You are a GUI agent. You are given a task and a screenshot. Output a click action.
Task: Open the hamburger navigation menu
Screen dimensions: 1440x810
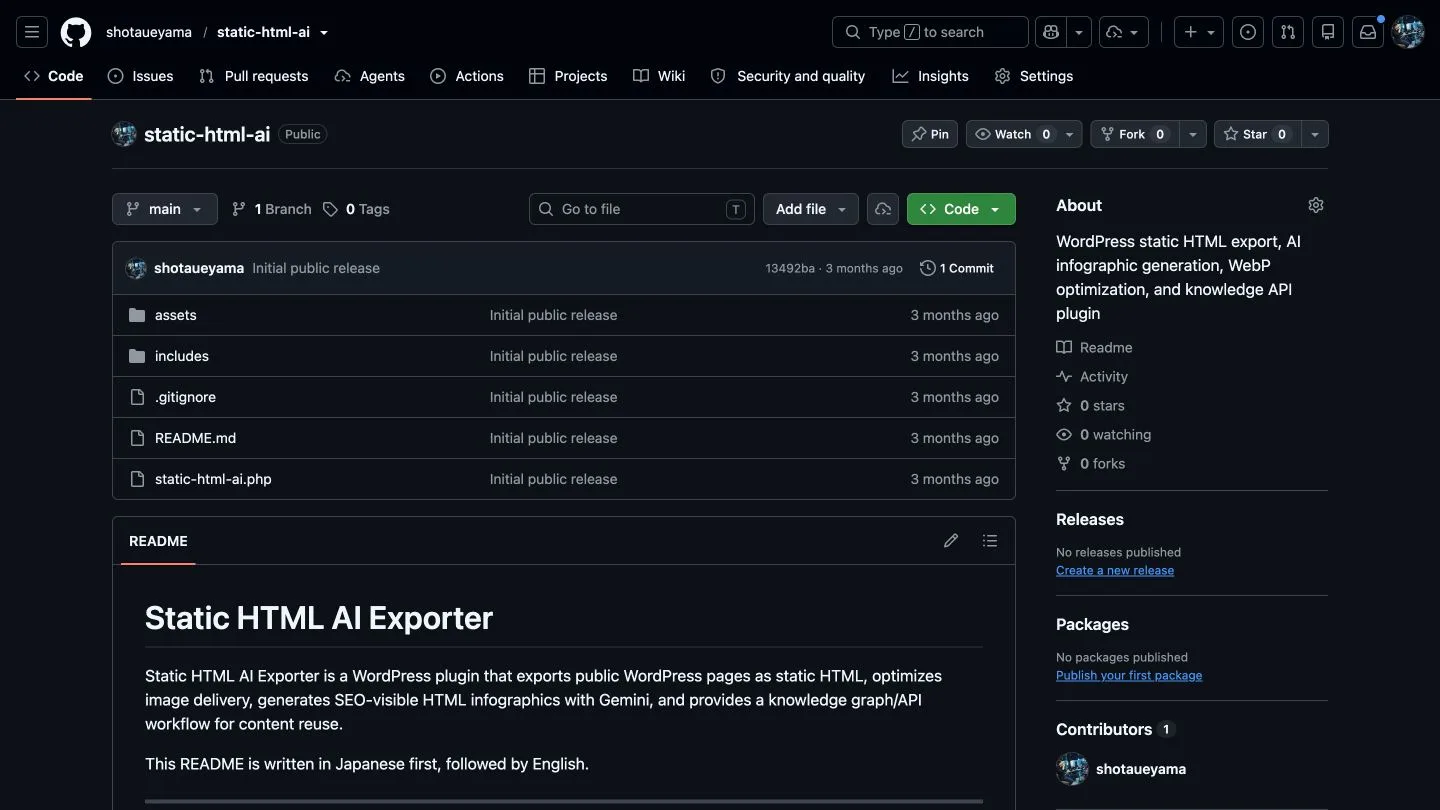32,32
